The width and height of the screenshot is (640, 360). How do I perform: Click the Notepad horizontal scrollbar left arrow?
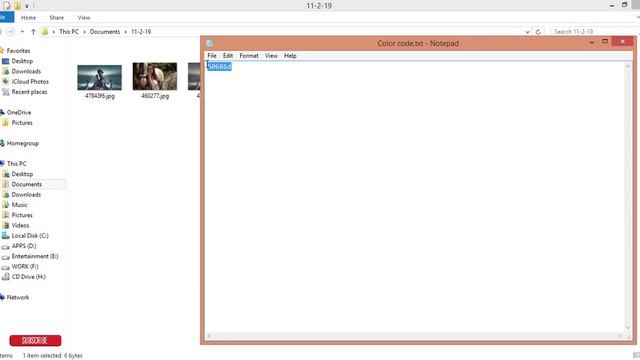coord(209,336)
